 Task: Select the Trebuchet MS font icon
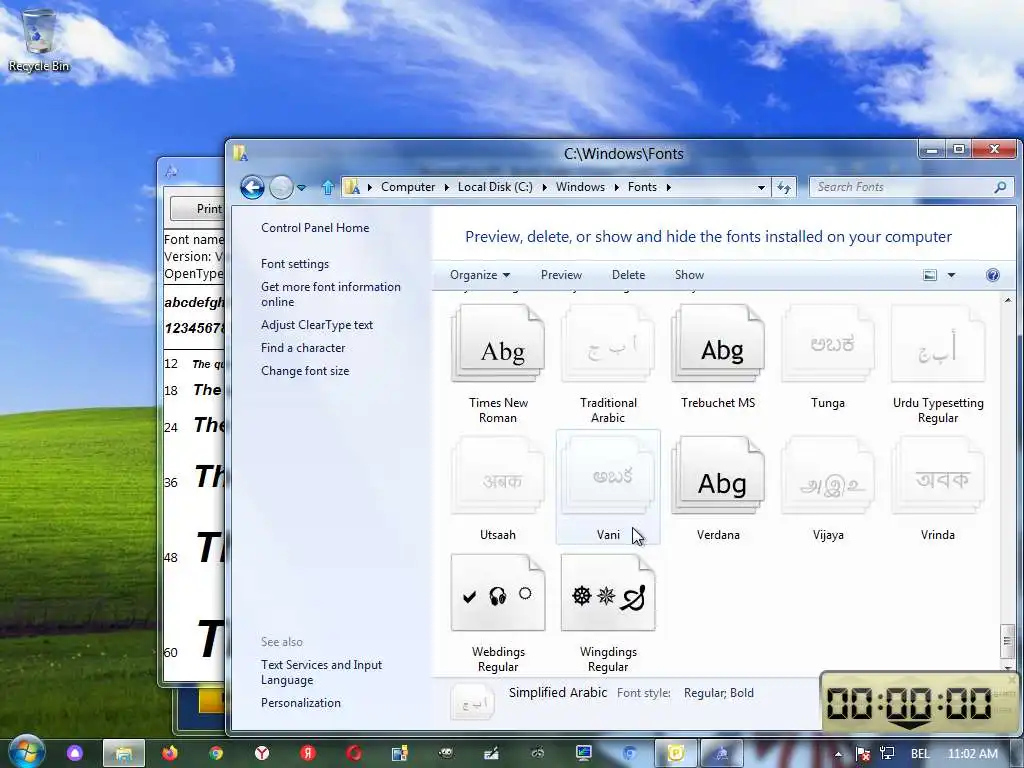point(718,344)
